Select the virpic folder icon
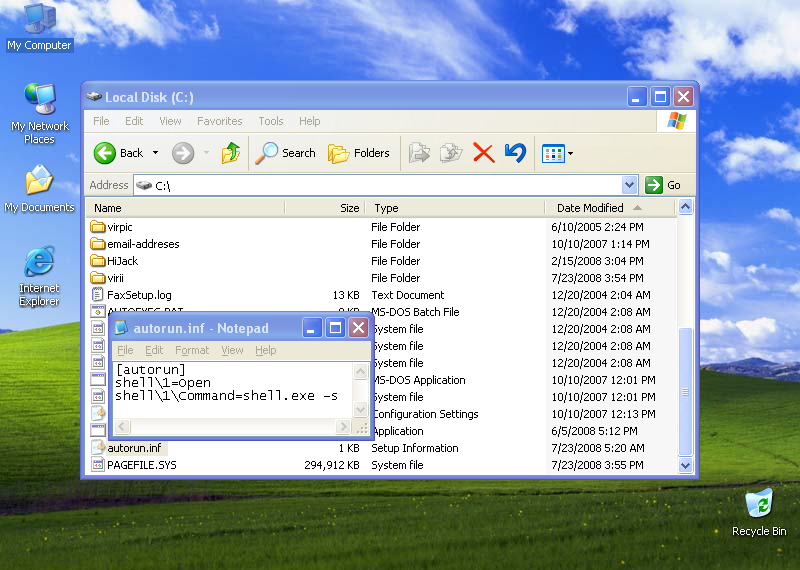Image resolution: width=800 pixels, height=570 pixels. pos(97,227)
